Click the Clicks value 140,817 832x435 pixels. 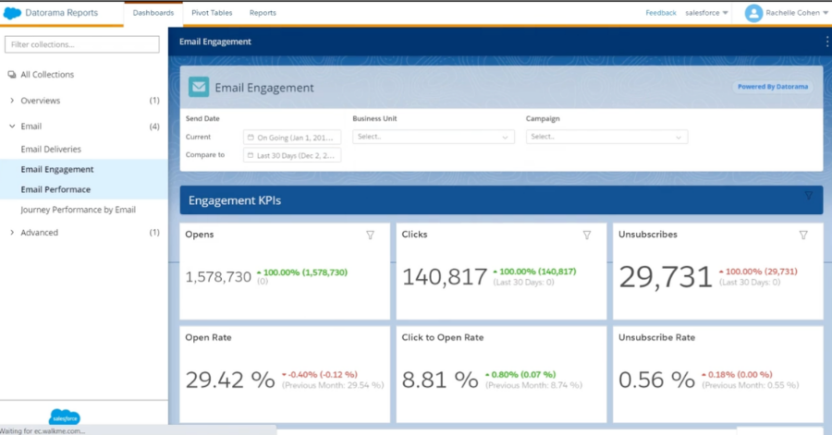pos(445,276)
